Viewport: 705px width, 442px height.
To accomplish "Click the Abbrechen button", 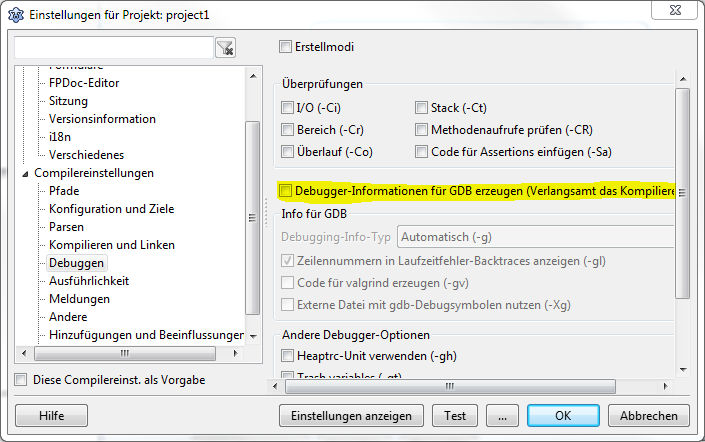I will [648, 415].
